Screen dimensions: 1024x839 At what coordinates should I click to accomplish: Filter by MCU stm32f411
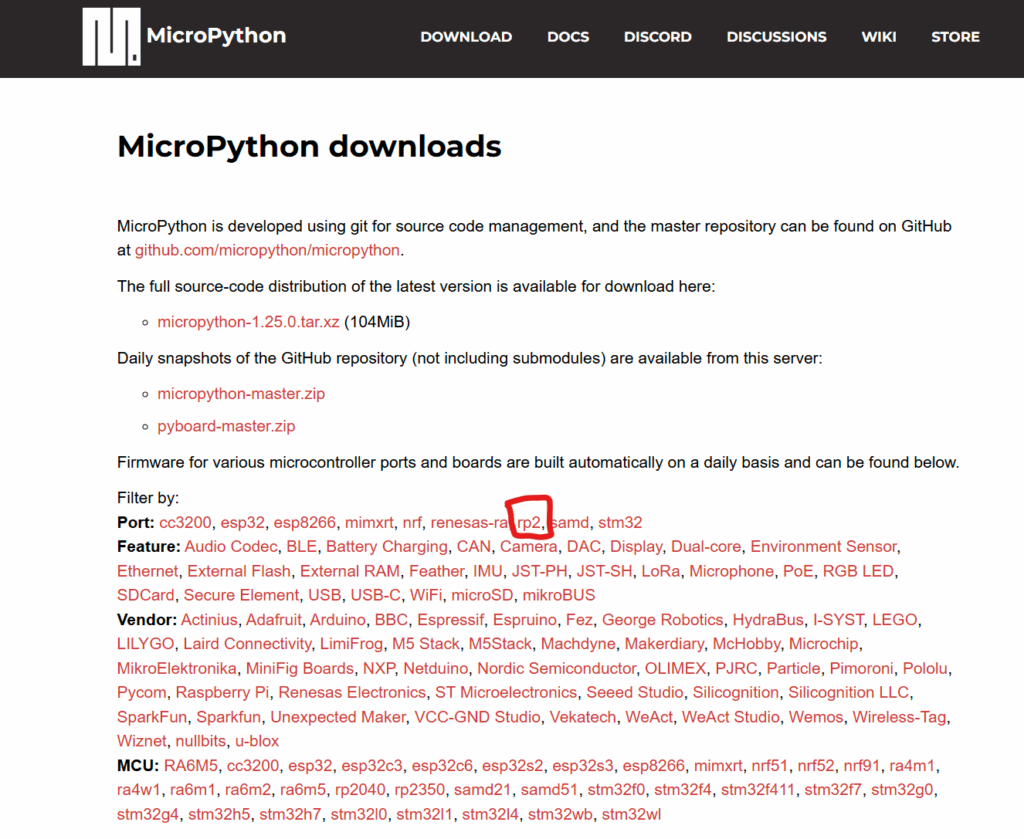click(758, 790)
